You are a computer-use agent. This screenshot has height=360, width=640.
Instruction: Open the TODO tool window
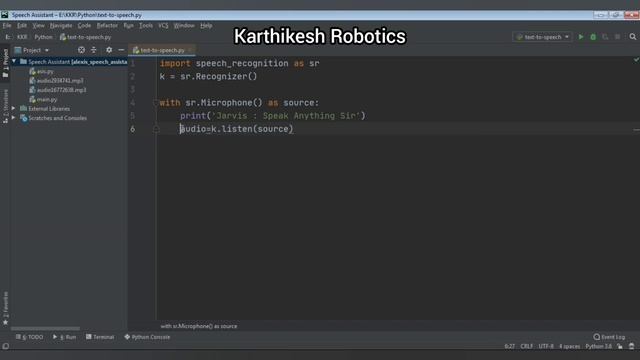(29, 337)
